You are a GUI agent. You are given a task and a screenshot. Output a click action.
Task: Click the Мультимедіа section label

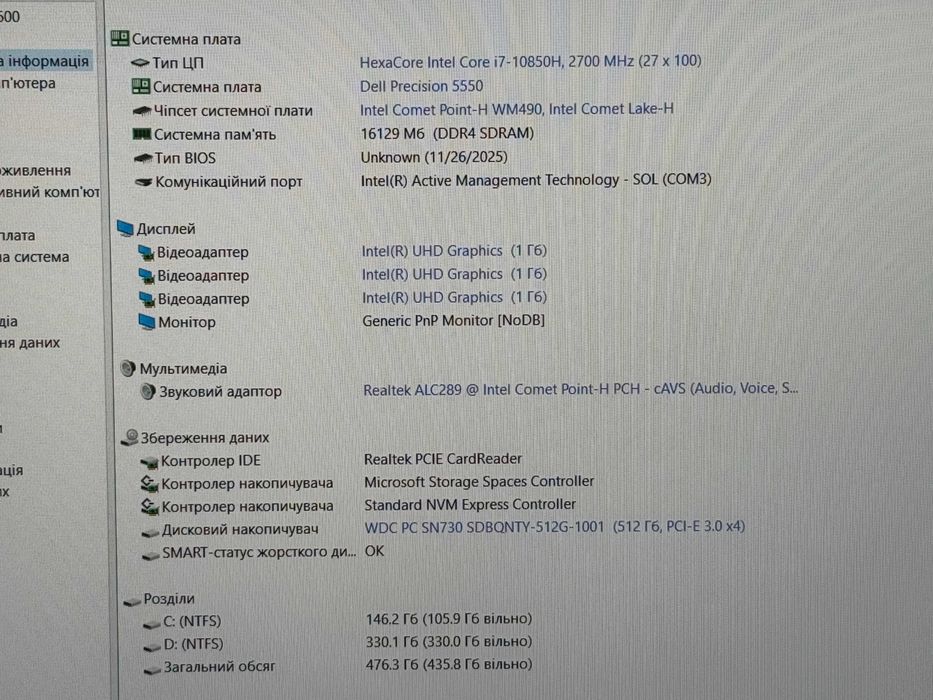point(183,369)
